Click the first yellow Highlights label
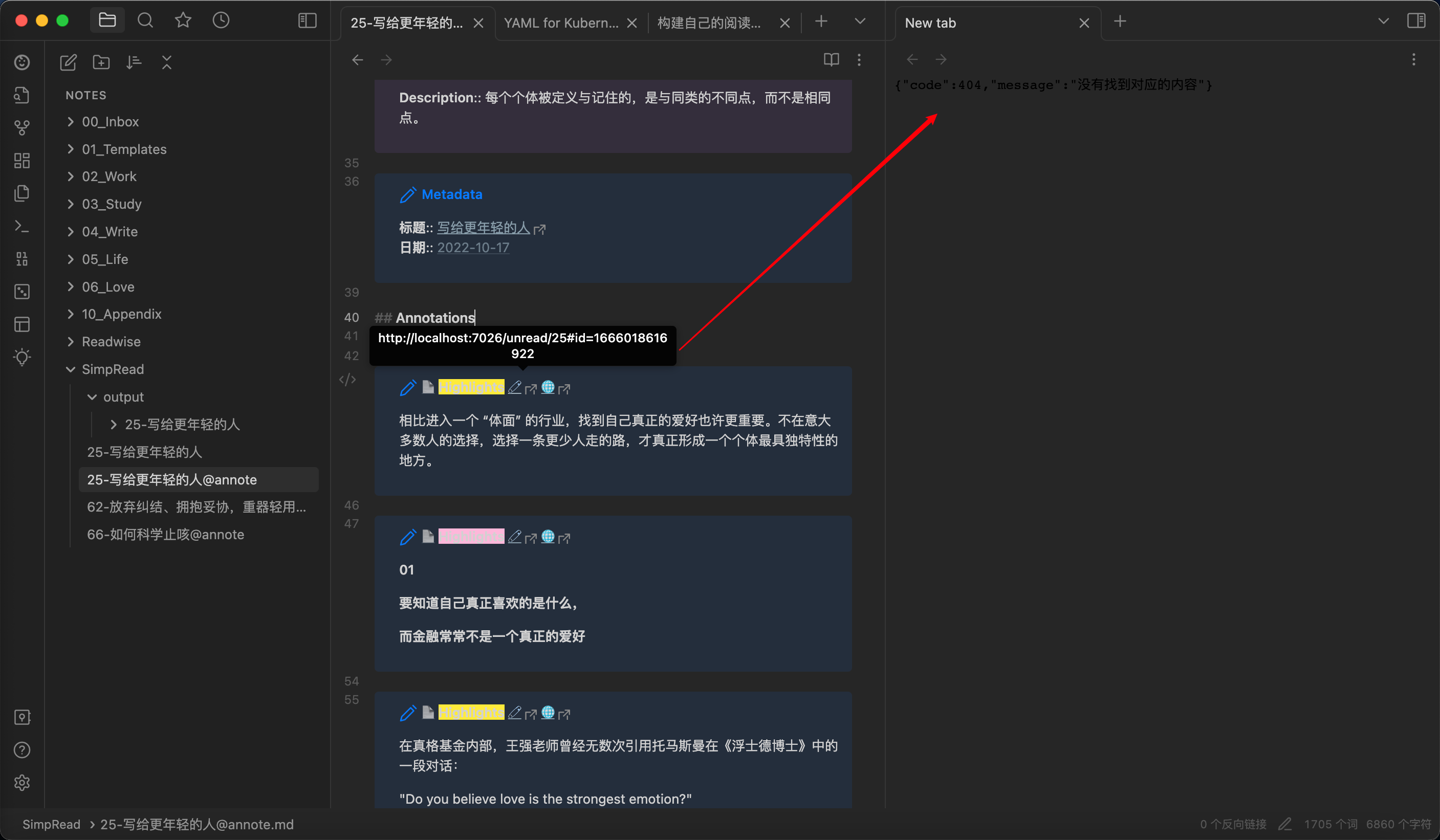Screen dimensions: 1440x840 click(x=471, y=387)
